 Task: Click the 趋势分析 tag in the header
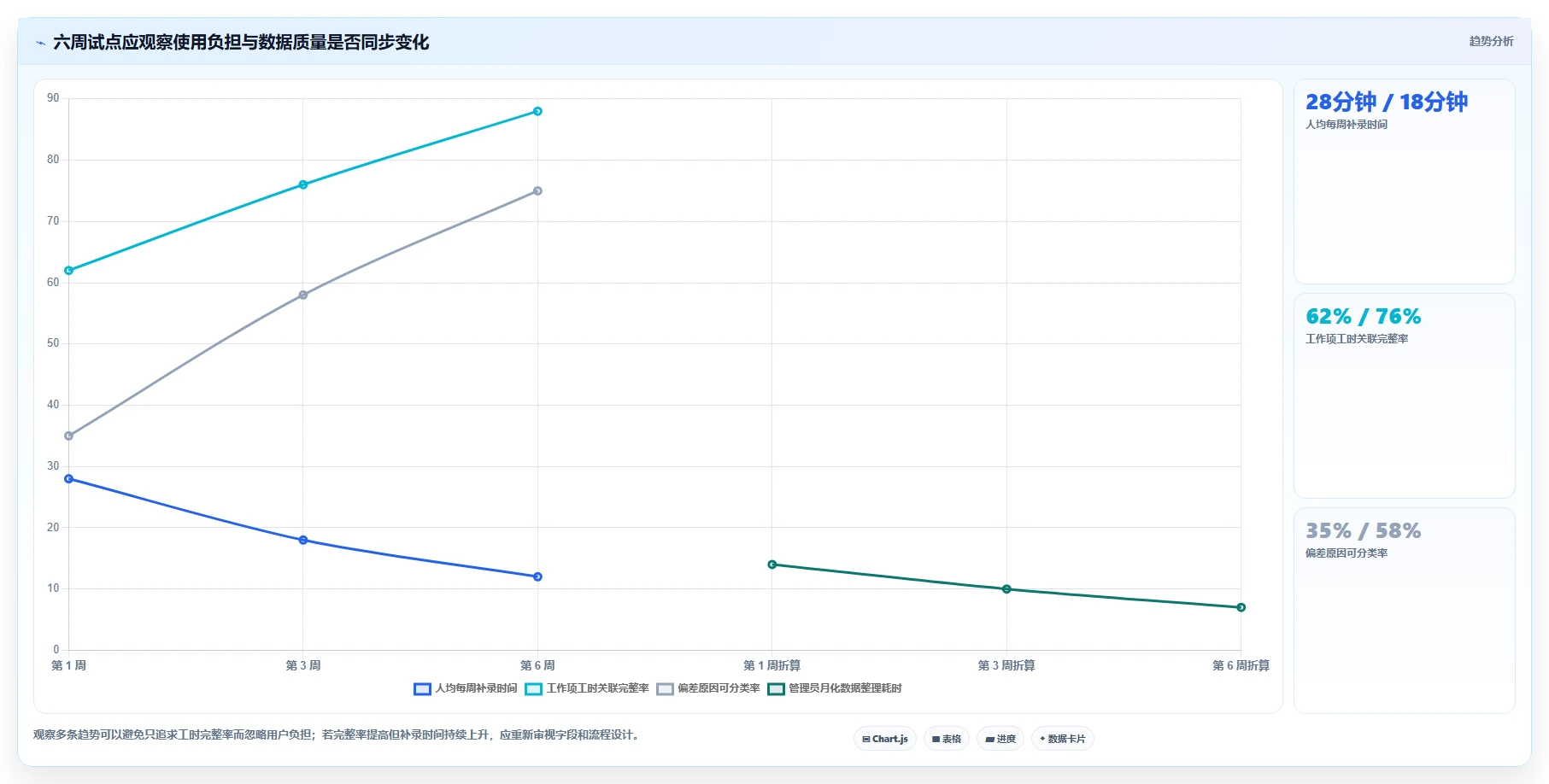tap(1491, 41)
